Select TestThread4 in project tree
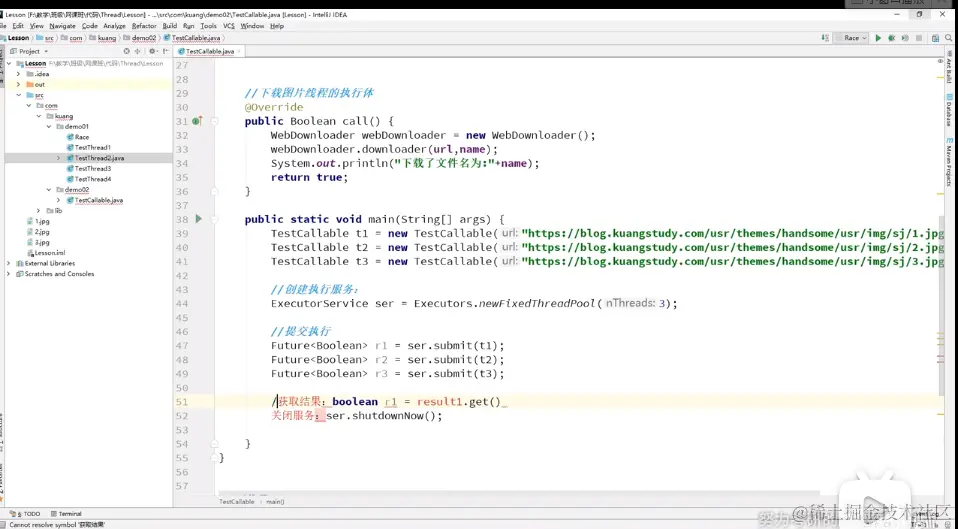The image size is (958, 529). [89, 179]
